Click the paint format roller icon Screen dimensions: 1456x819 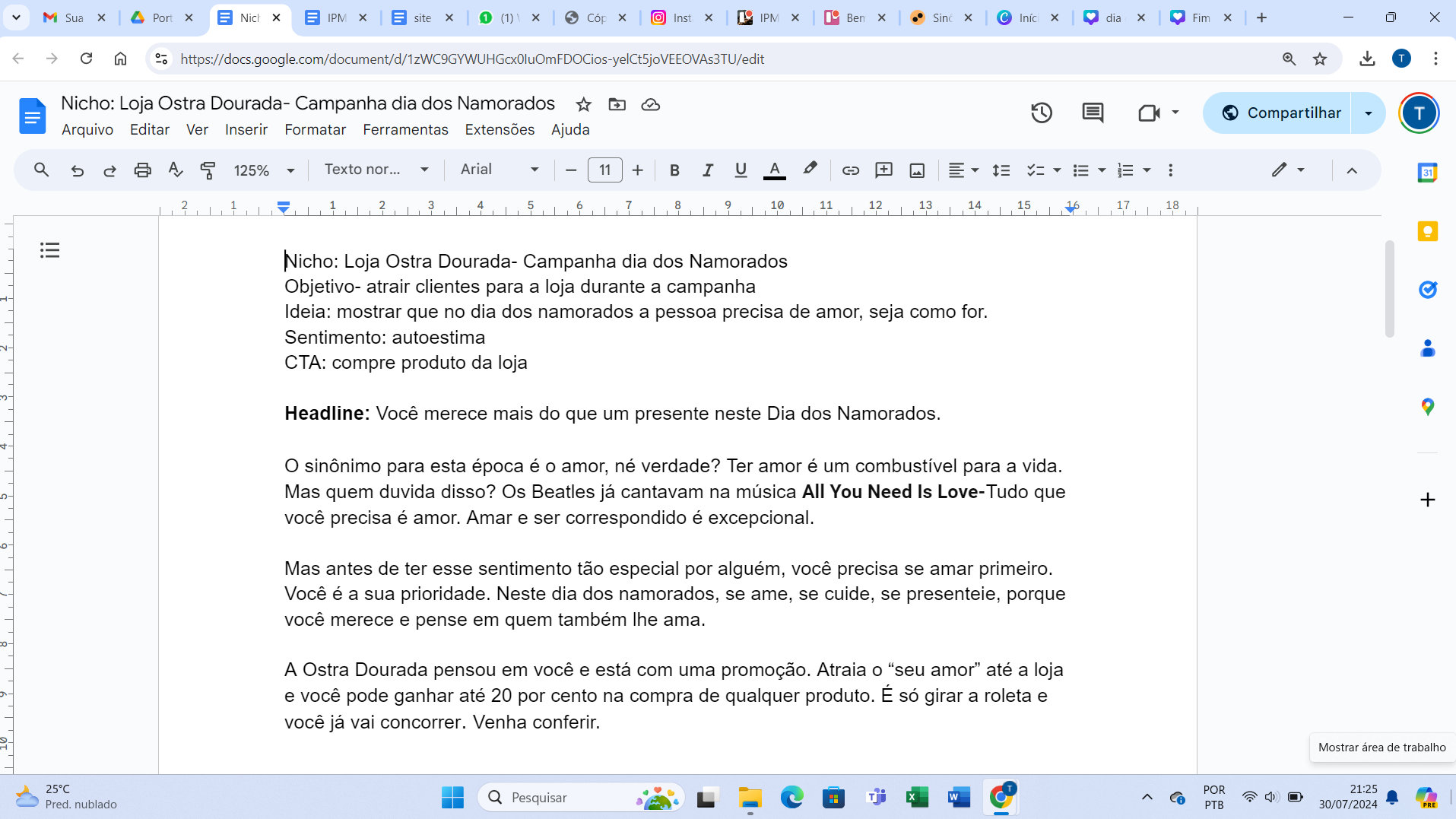(208, 170)
